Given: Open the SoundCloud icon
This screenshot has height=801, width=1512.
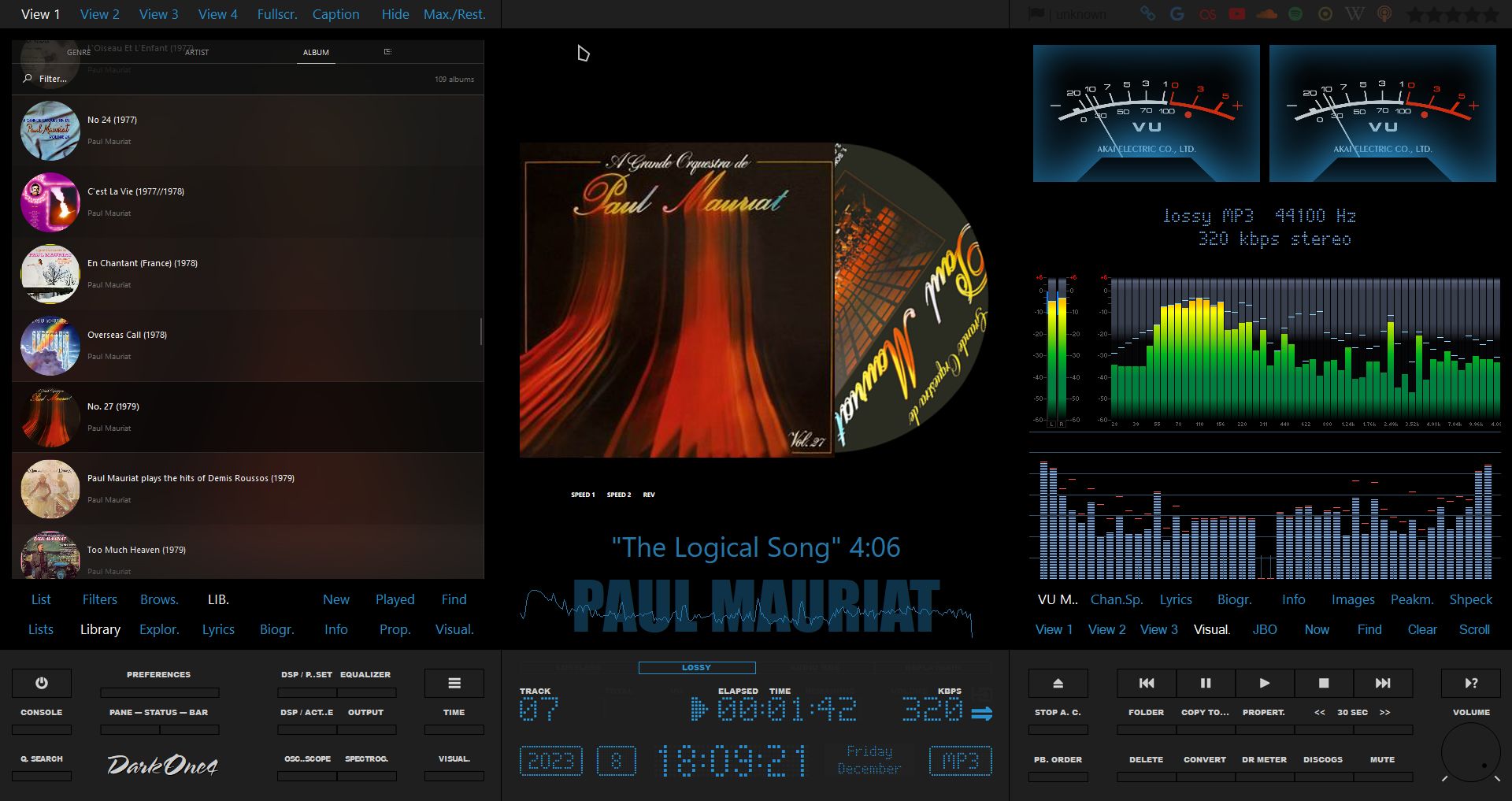Looking at the screenshot, I should pyautogui.click(x=1266, y=14).
